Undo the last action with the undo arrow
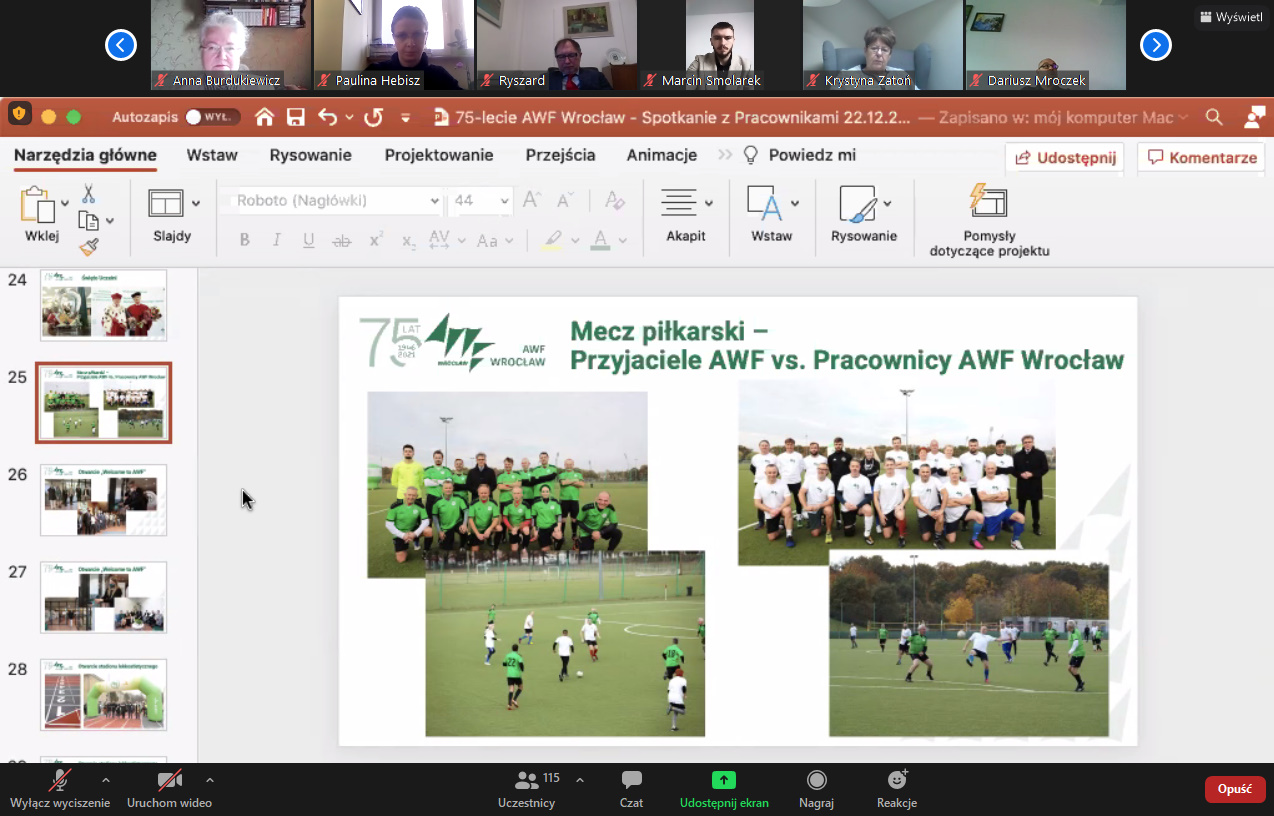The height and width of the screenshot is (816, 1274). pyautogui.click(x=328, y=117)
